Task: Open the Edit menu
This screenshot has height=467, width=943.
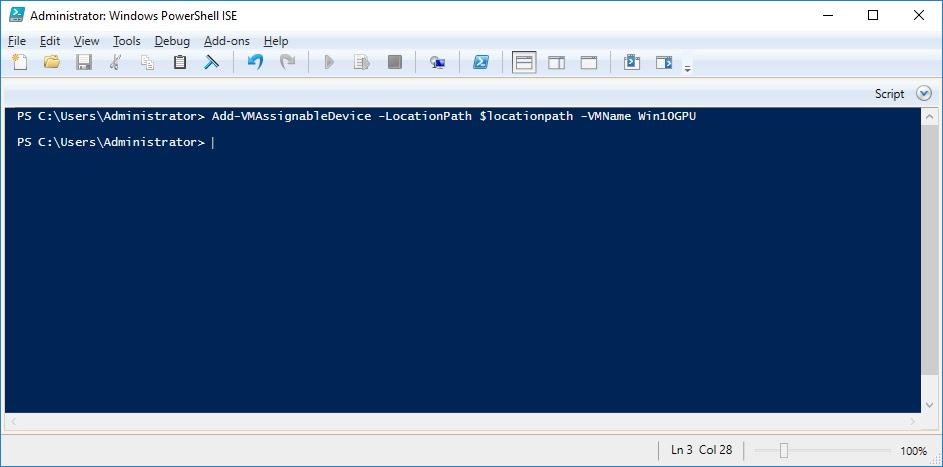Action: point(50,41)
